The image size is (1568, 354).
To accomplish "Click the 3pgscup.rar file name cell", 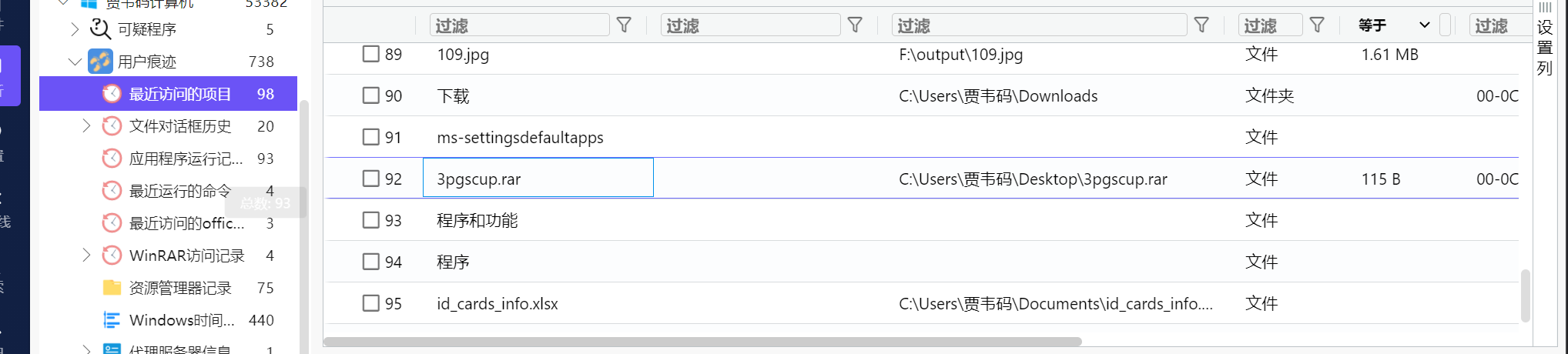I will [538, 179].
